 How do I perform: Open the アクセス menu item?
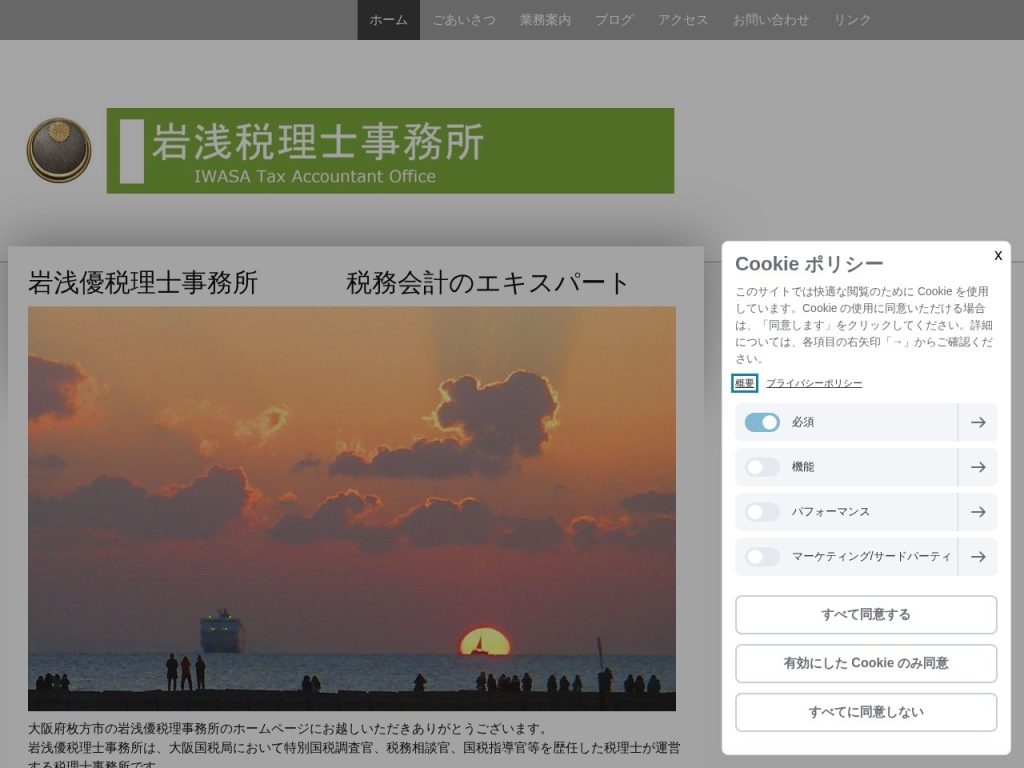coord(682,20)
